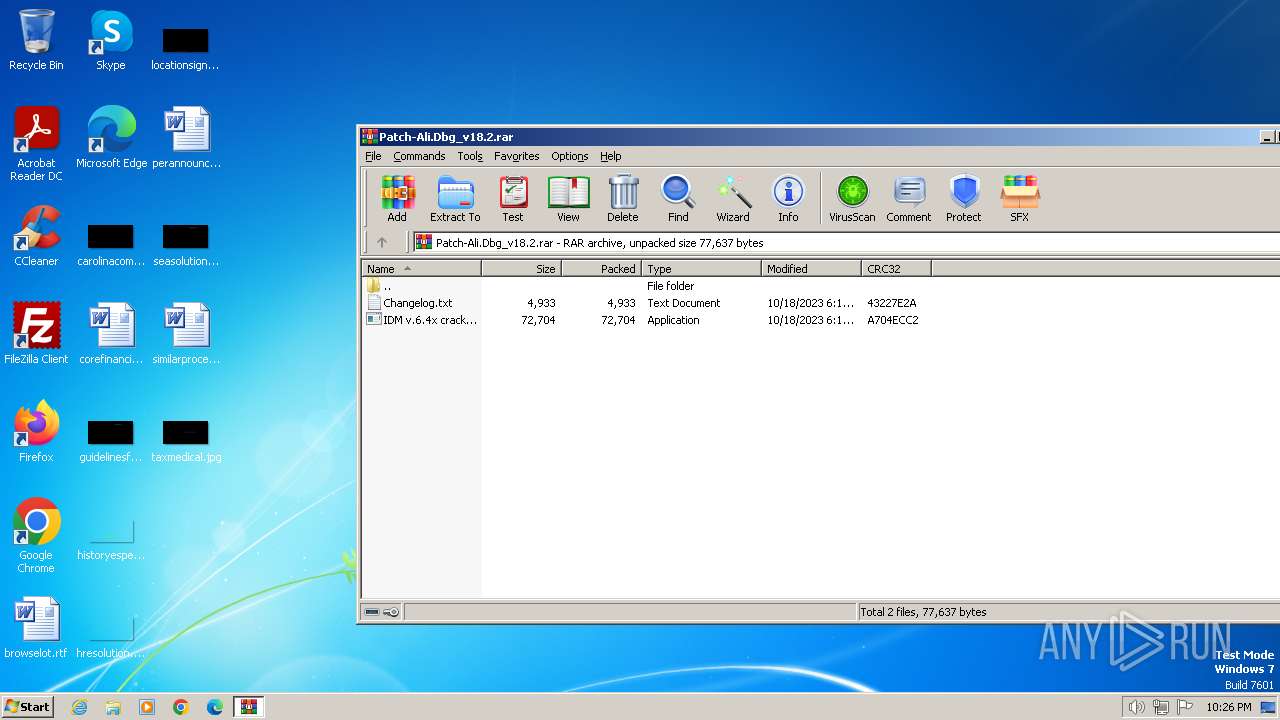Screen dimensions: 1280x720
Task: Sort list by Type column
Action: 701,268
